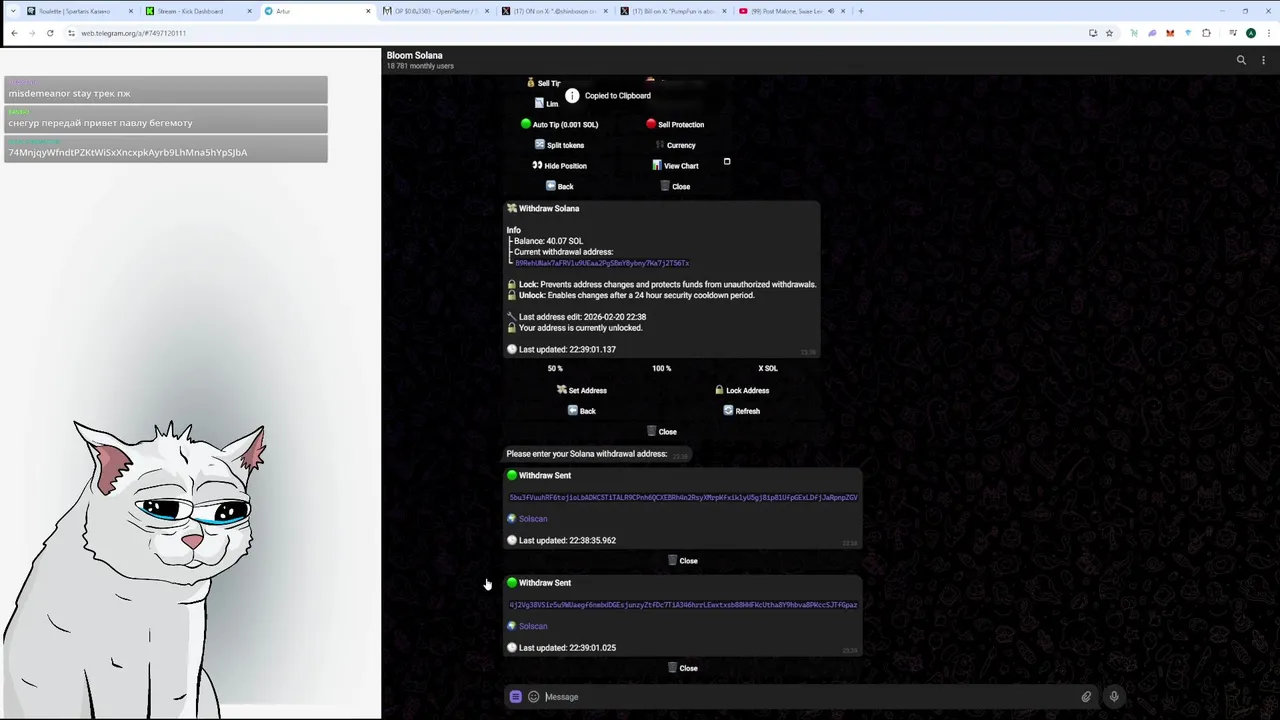
Task: Open the browser tab search dropdown arrow
Action: tap(12, 11)
